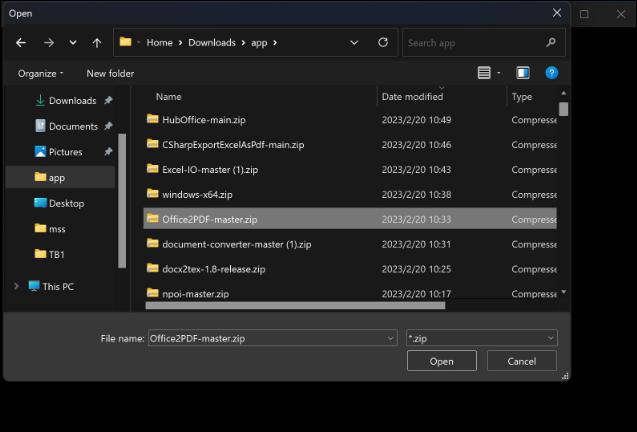Expand the This PC tree node

(16, 287)
